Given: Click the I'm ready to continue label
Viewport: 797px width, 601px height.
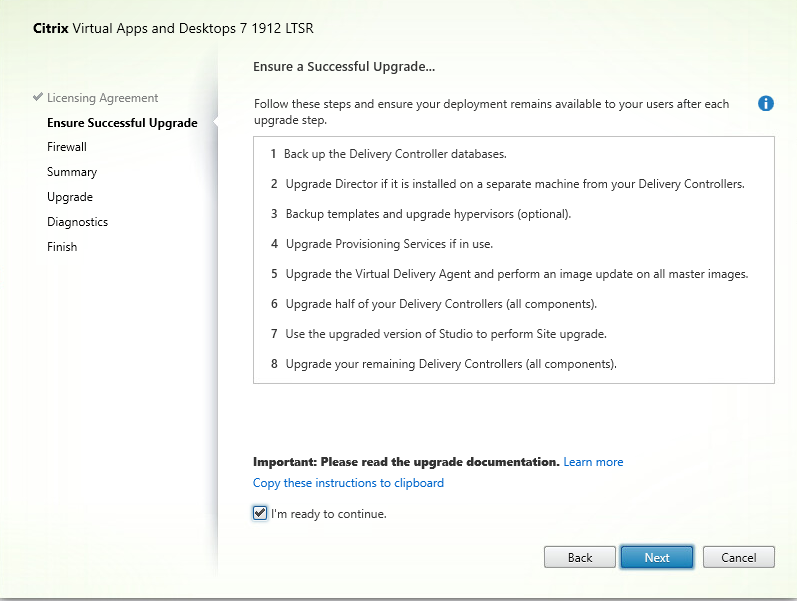Looking at the screenshot, I should [328, 514].
